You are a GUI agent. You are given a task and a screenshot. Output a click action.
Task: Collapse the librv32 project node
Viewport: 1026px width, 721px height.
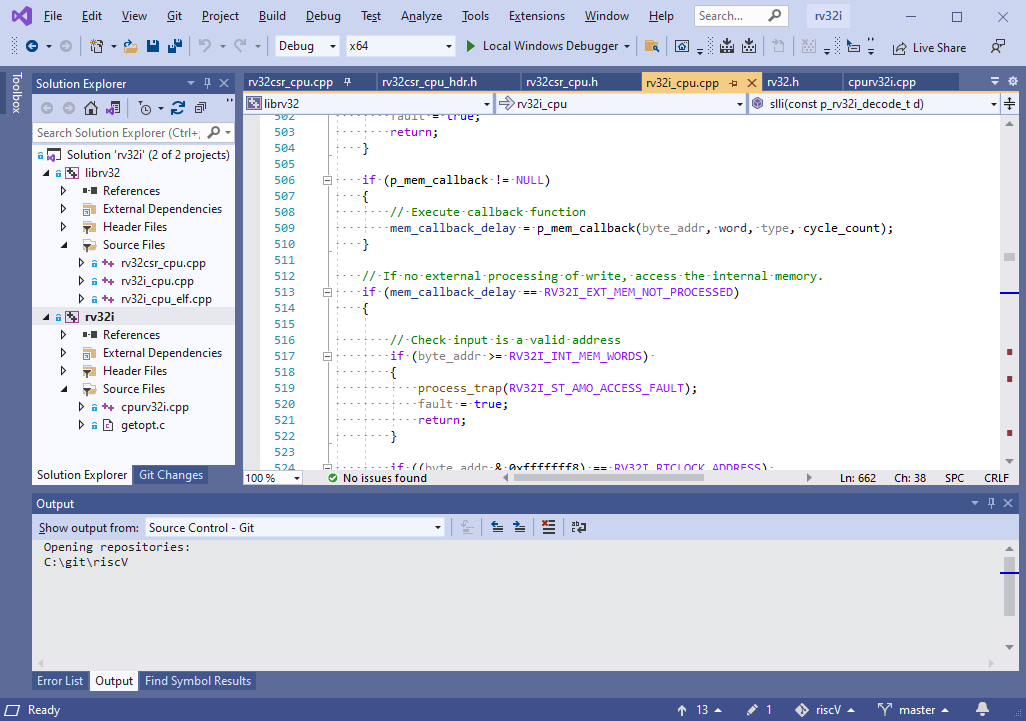point(45,173)
